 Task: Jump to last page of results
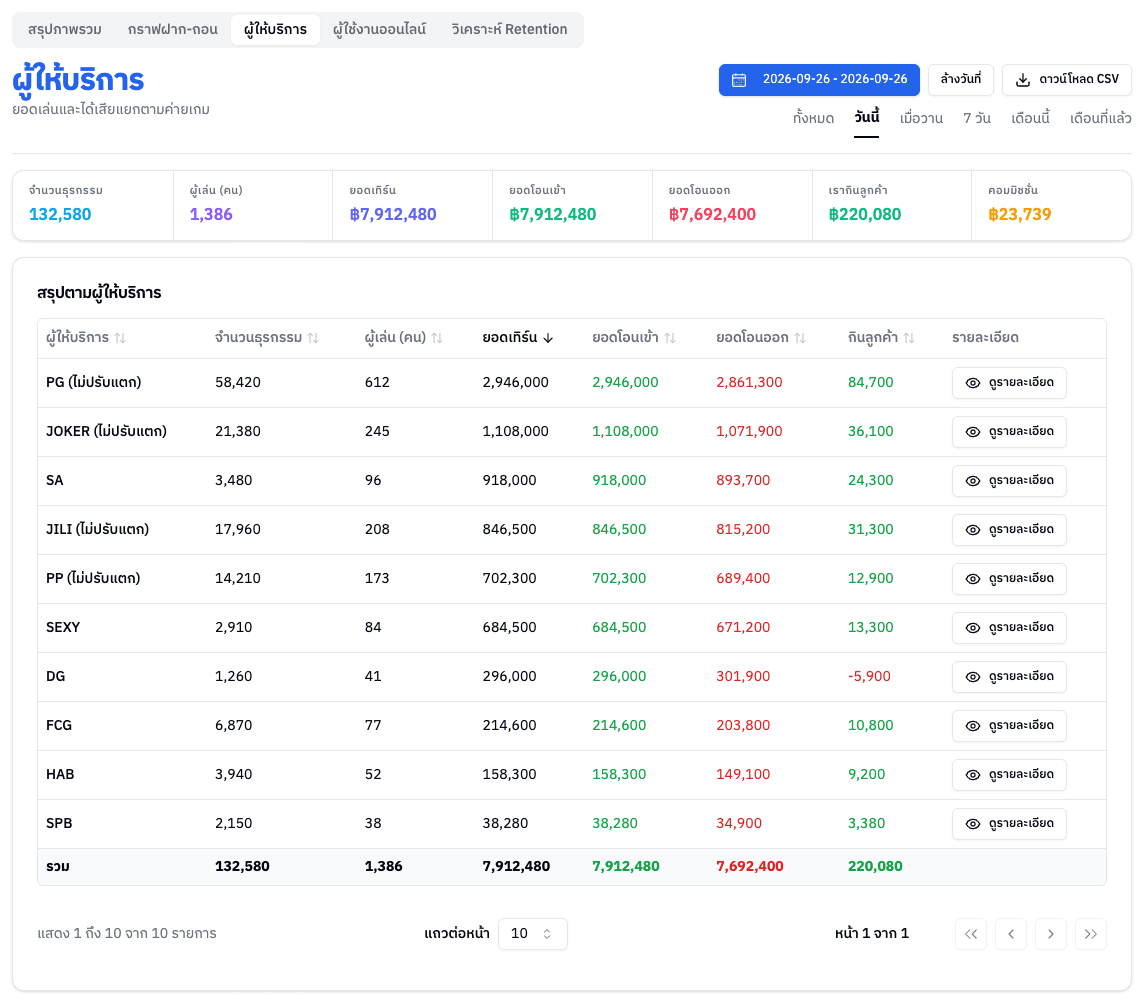pos(1091,934)
